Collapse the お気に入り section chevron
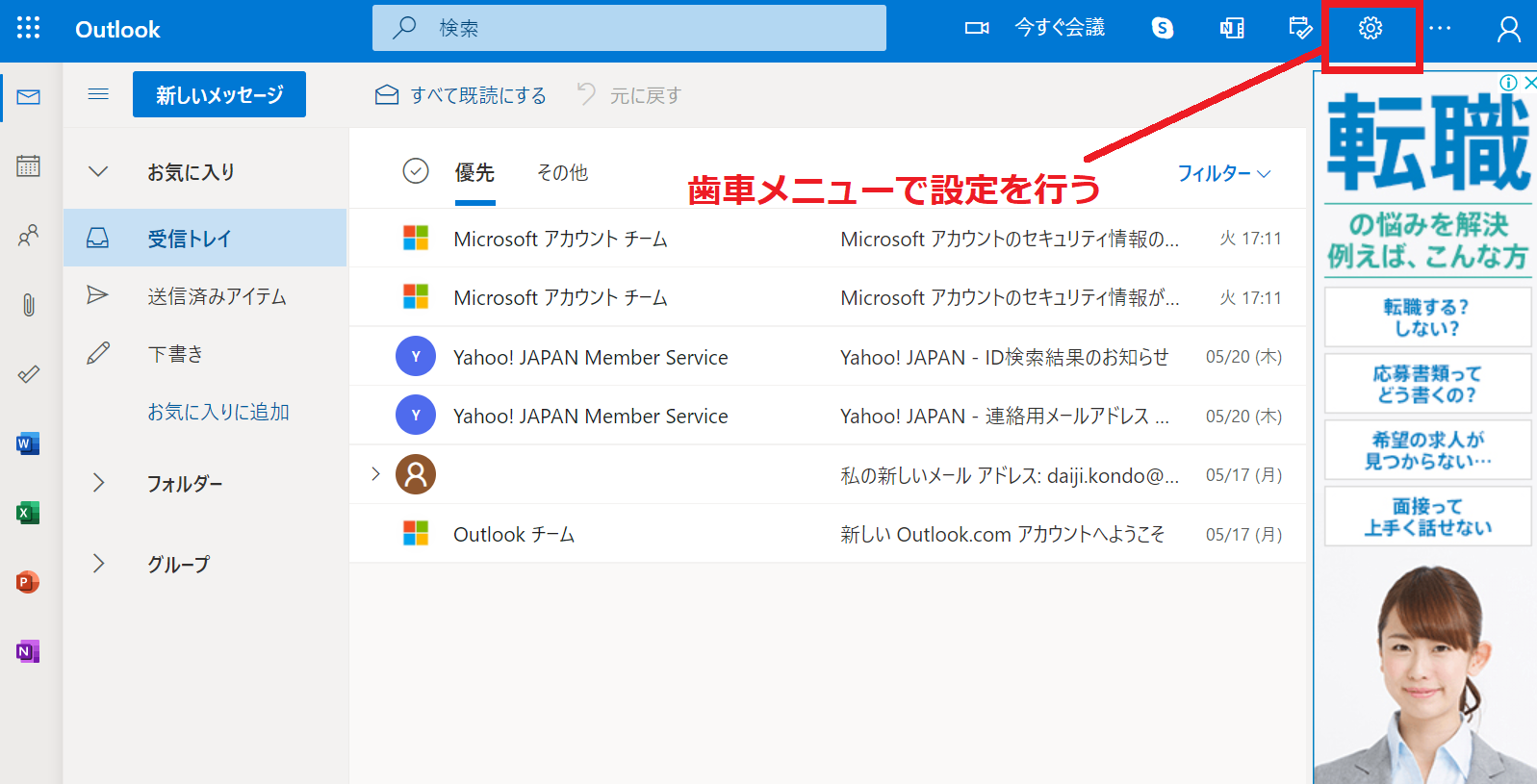 [x=98, y=172]
